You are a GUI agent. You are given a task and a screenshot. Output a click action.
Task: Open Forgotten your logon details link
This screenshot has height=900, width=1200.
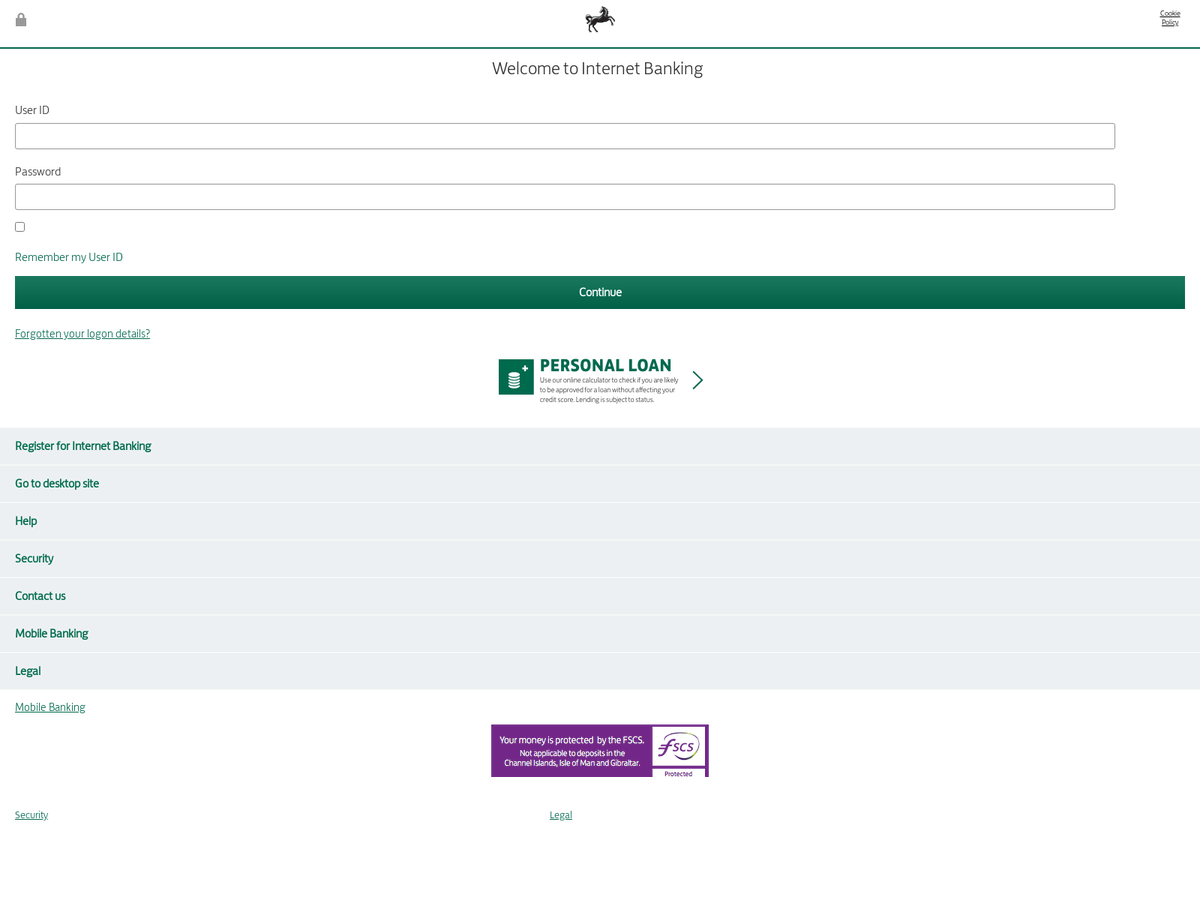(82, 334)
